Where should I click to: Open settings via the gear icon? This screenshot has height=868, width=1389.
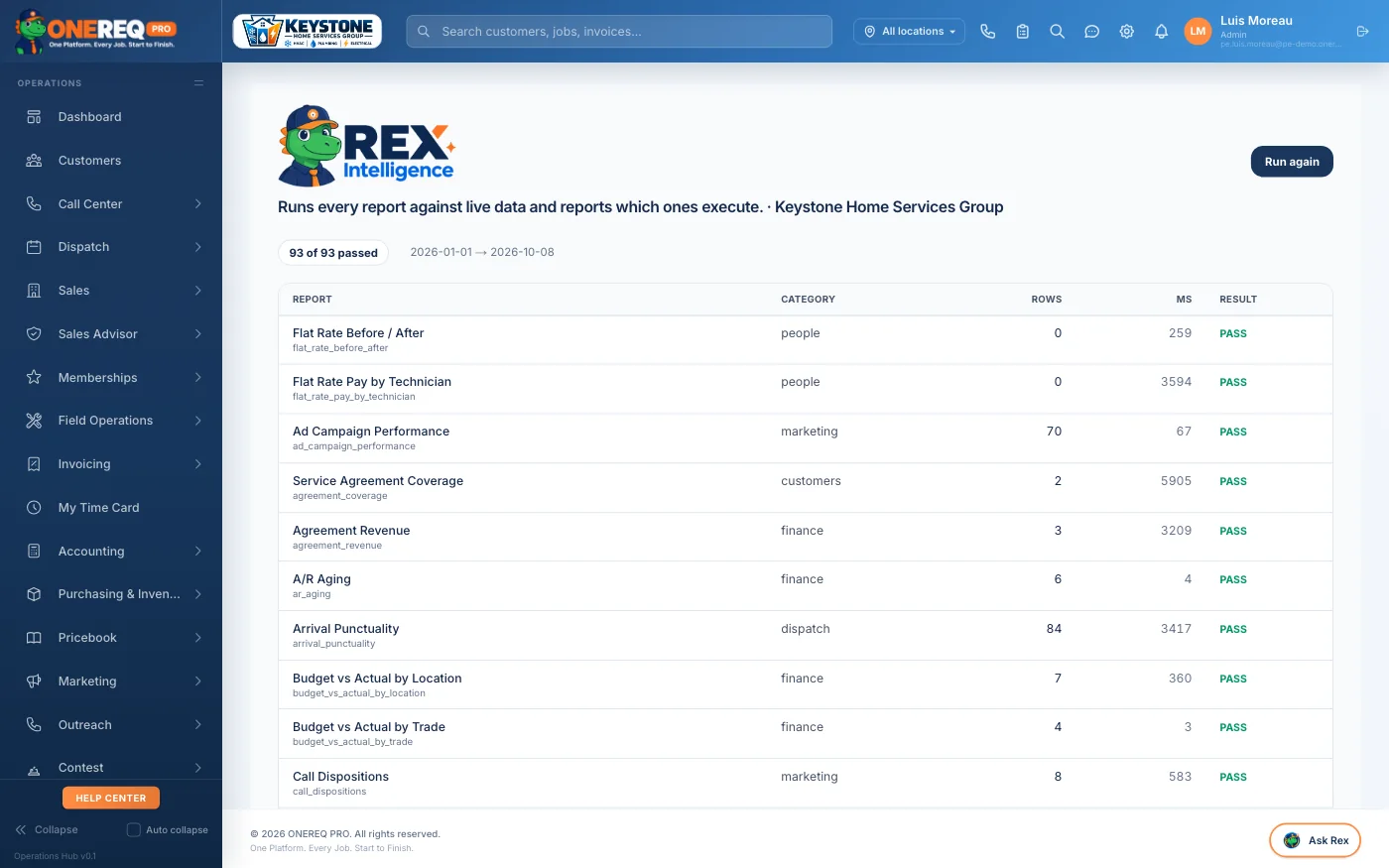point(1127,32)
